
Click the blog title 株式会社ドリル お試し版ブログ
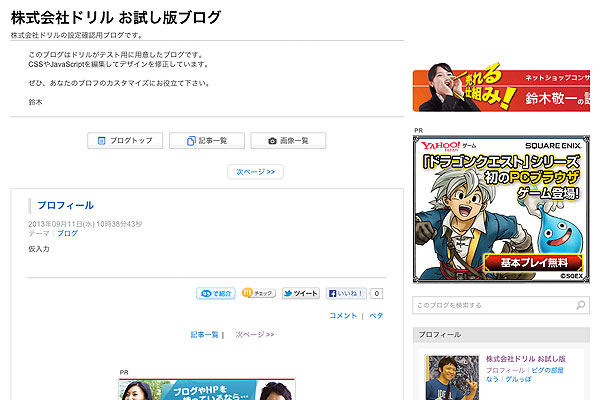coord(116,18)
